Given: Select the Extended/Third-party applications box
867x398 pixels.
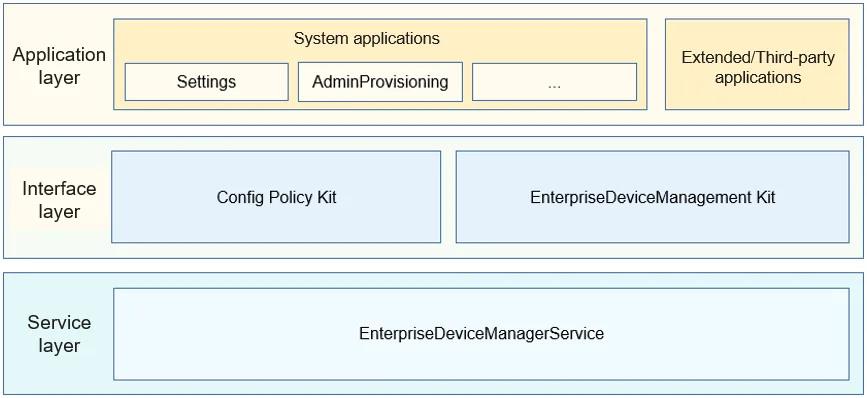Looking at the screenshot, I should (x=757, y=65).
